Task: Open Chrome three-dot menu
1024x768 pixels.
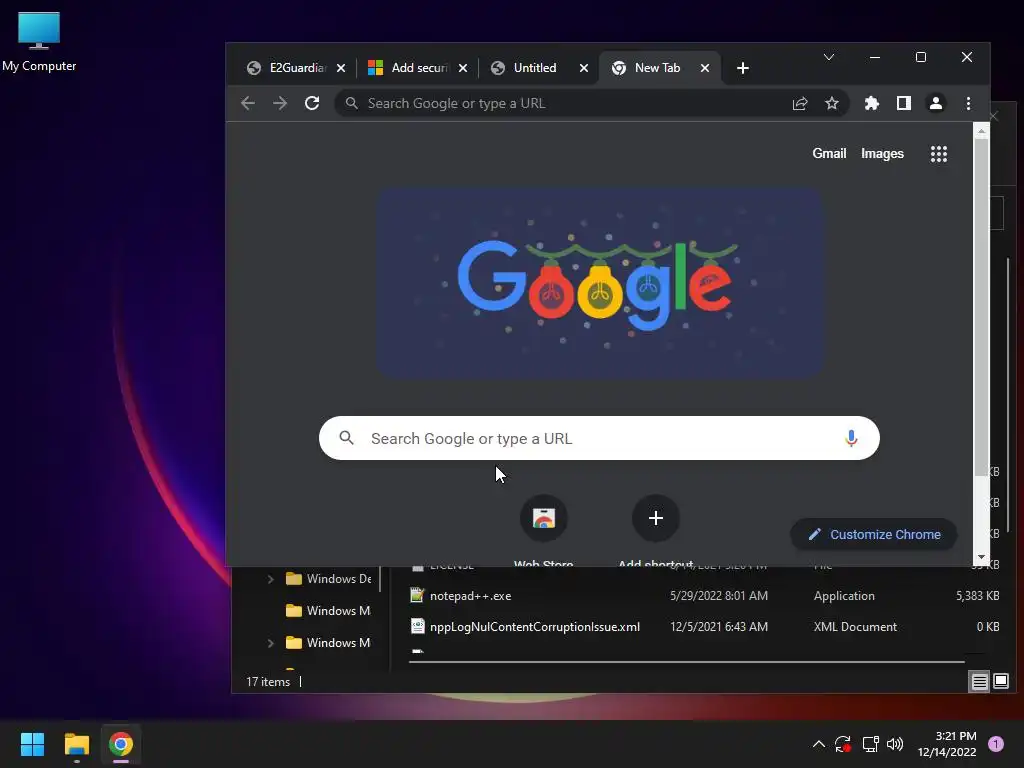Action: (968, 103)
